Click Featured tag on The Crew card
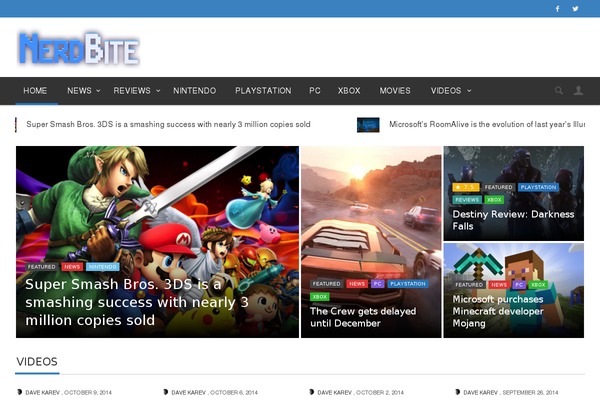Viewport: 600px width, 400px height. pyautogui.click(x=326, y=284)
